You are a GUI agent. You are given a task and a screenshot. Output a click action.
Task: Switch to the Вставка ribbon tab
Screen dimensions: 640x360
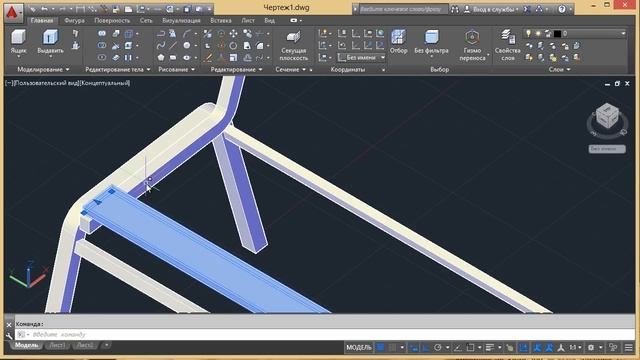click(221, 20)
